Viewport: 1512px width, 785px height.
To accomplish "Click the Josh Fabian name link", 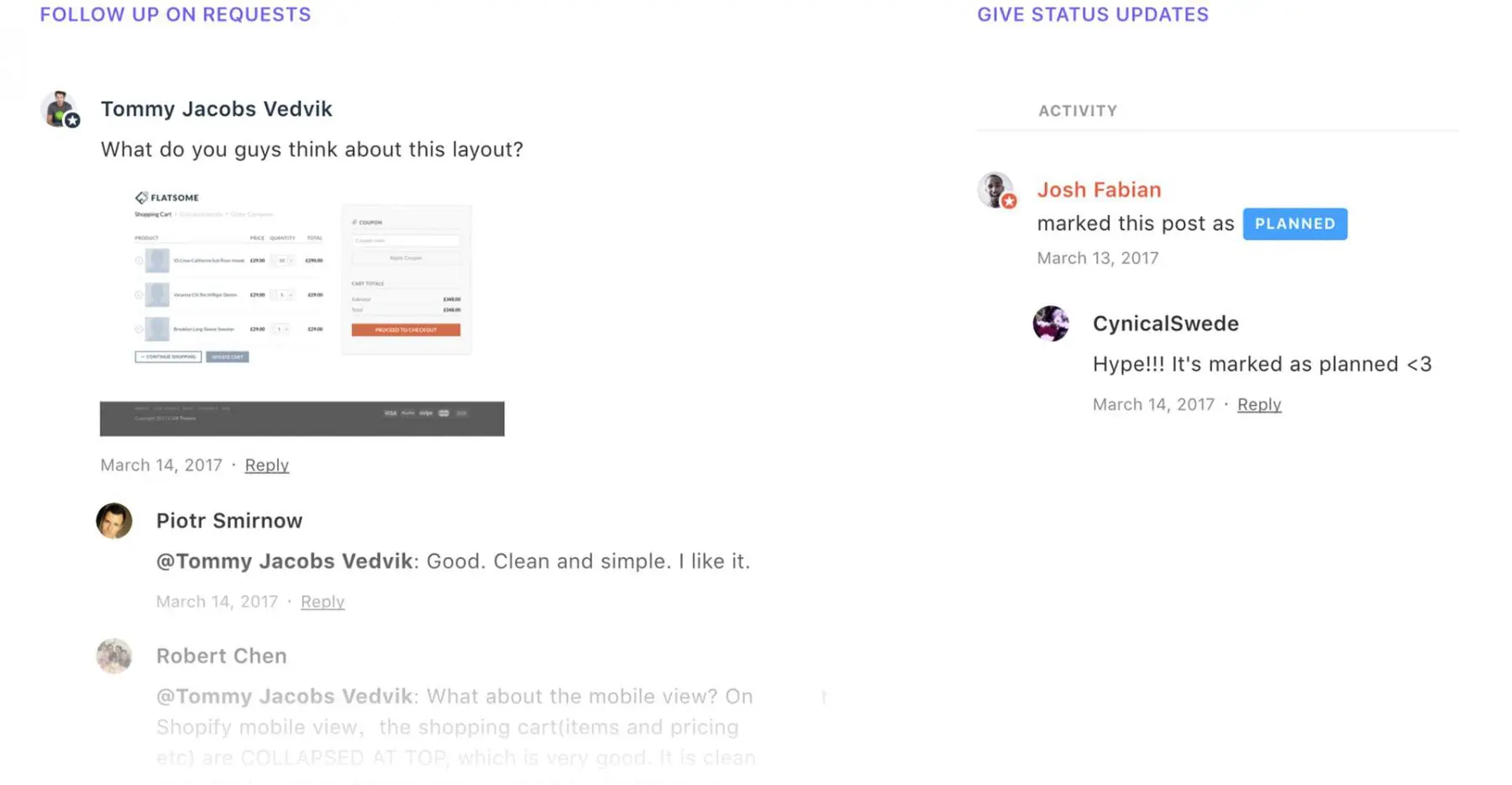I will pos(1099,190).
